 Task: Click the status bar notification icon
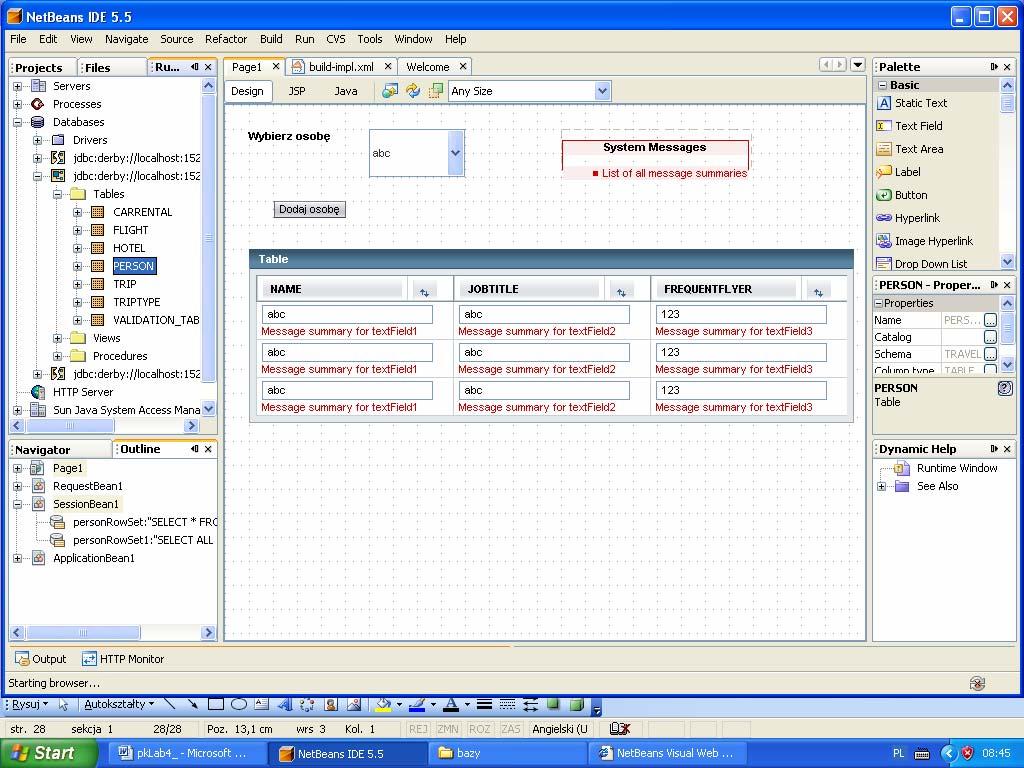click(977, 683)
